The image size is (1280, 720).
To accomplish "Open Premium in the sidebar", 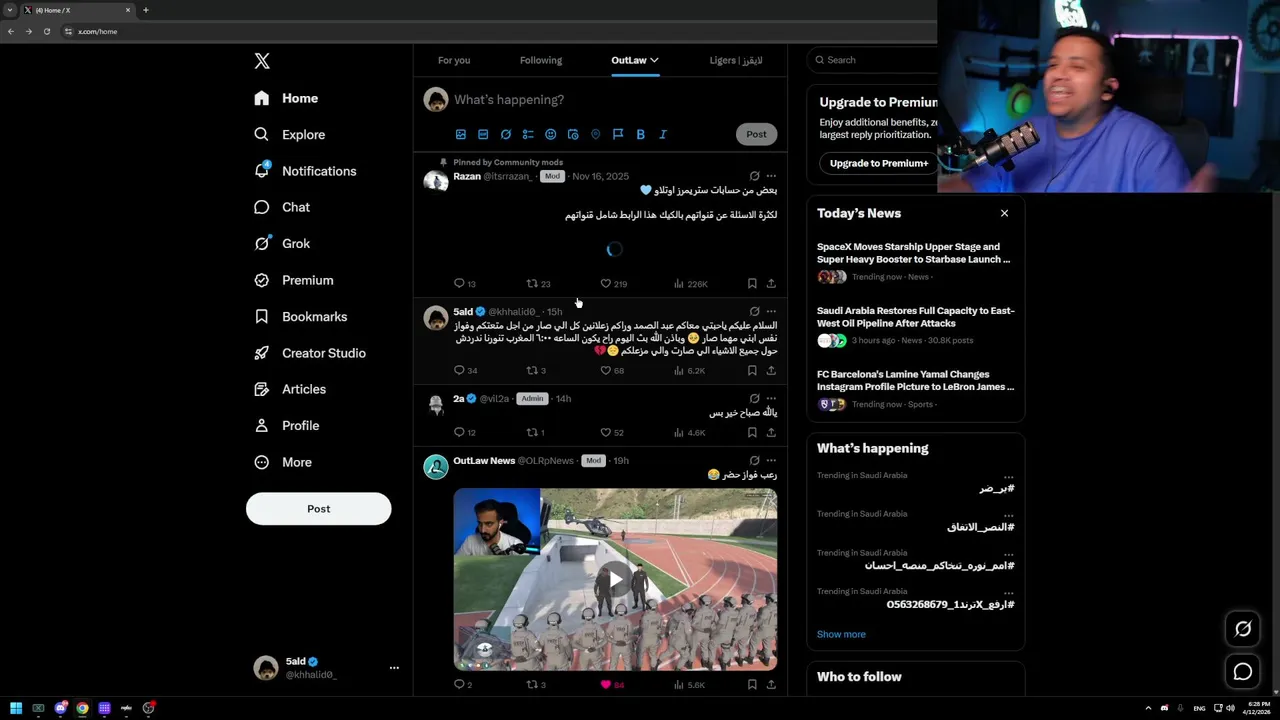I will 293,280.
